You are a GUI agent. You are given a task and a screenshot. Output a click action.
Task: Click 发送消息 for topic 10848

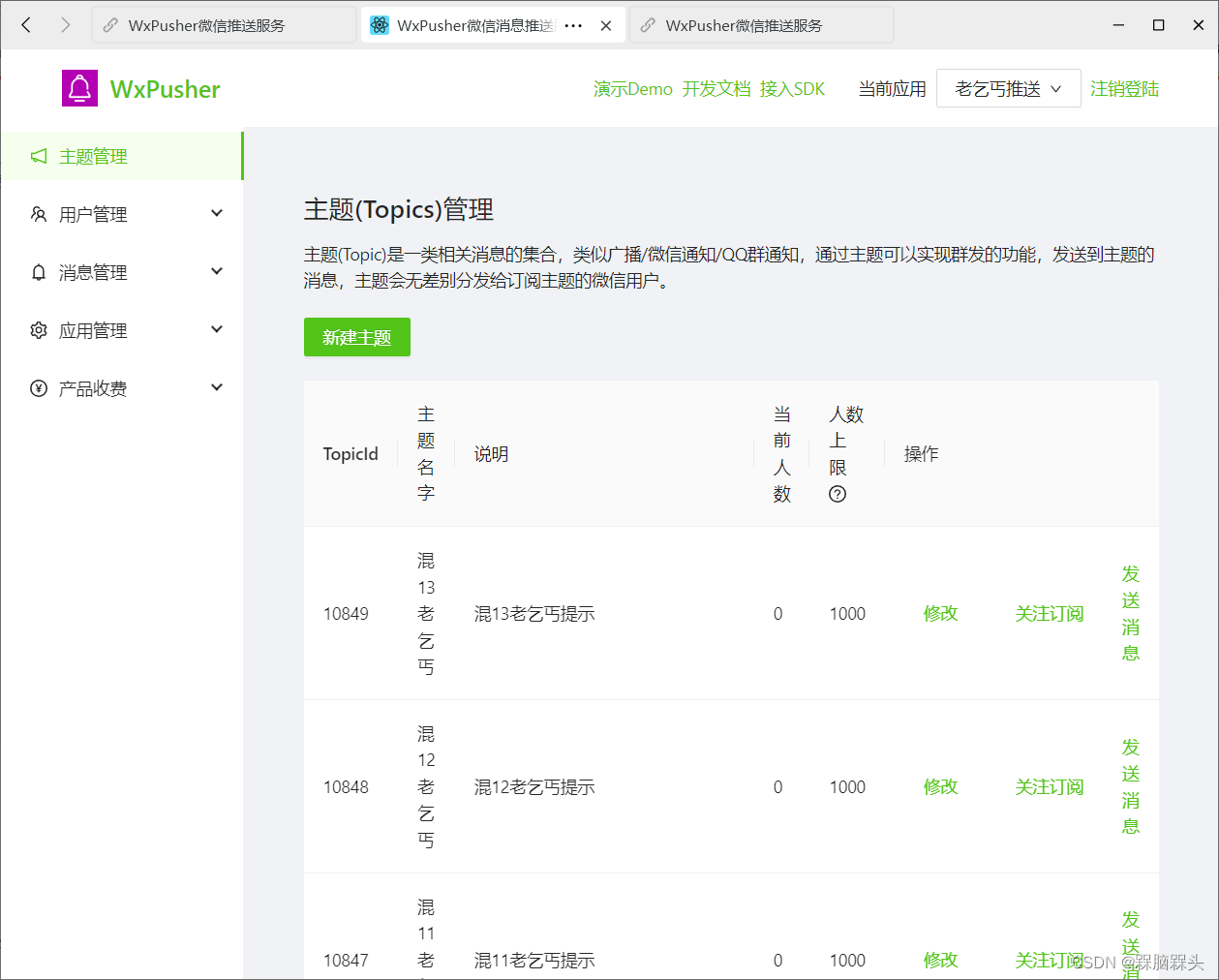(1131, 786)
